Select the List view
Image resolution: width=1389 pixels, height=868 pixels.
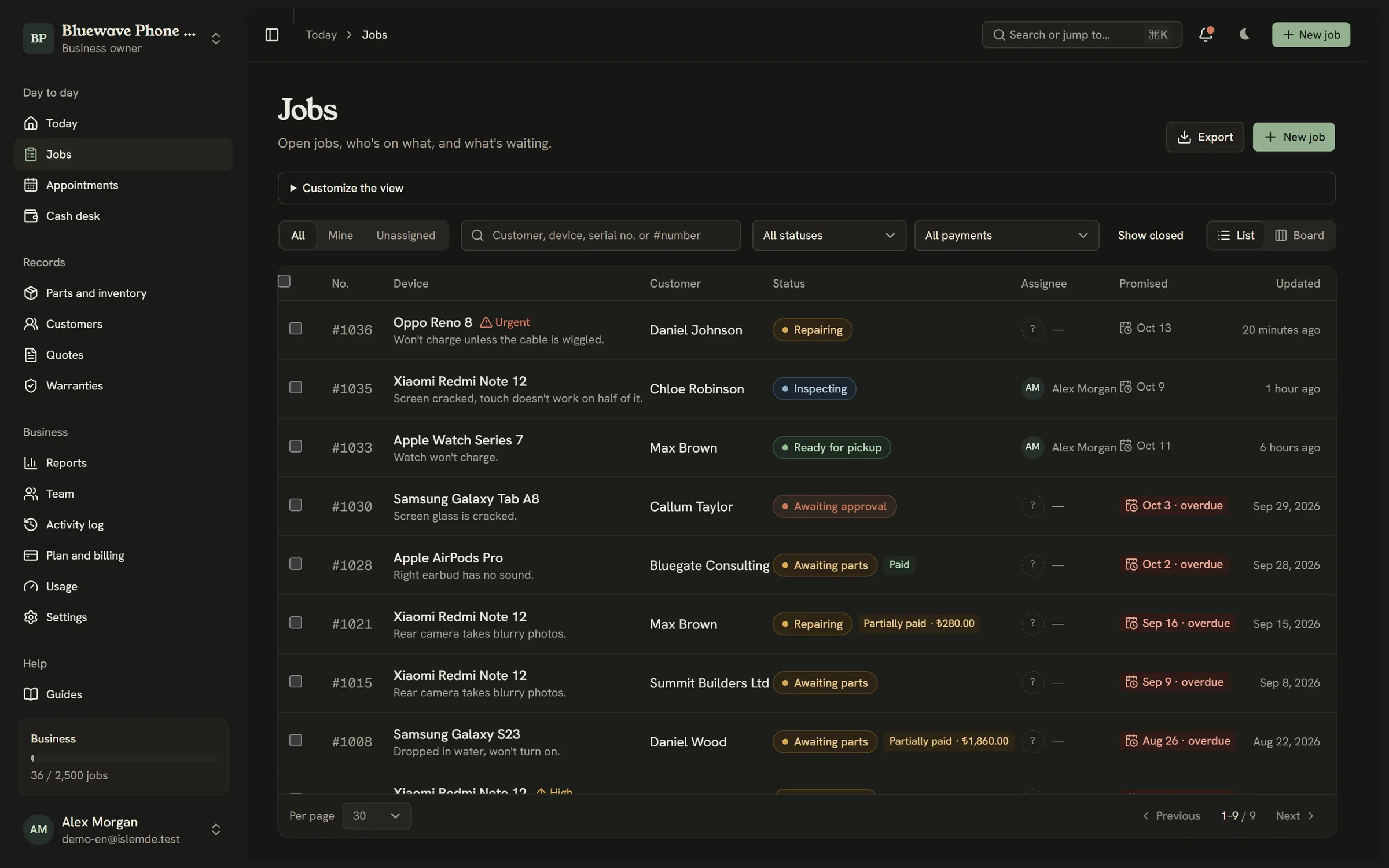click(1236, 236)
